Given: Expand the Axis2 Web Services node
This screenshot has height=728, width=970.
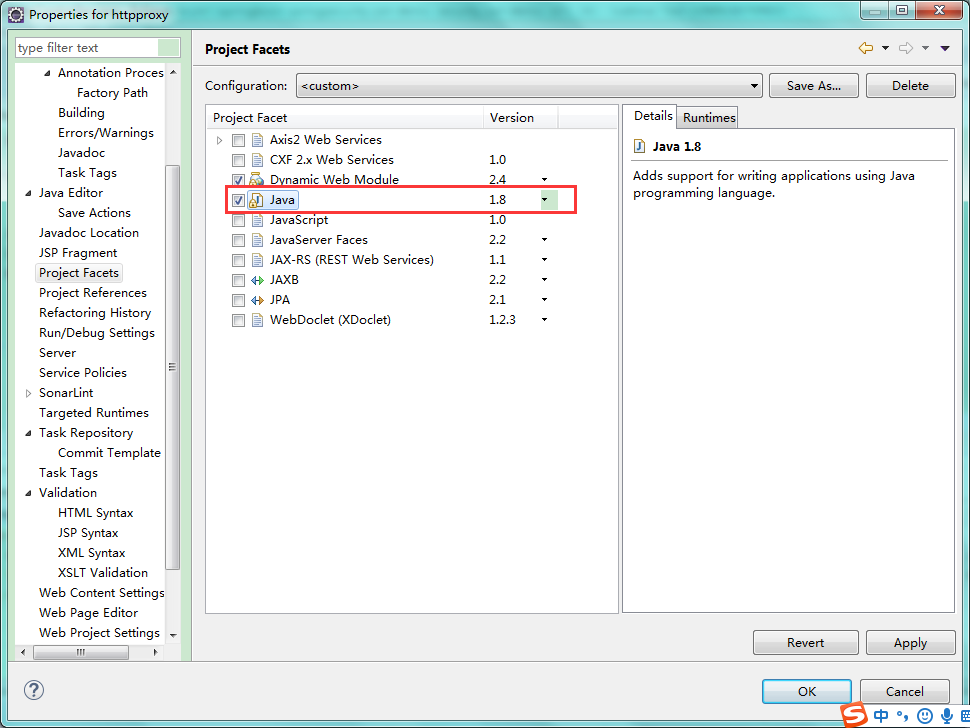Looking at the screenshot, I should [219, 140].
